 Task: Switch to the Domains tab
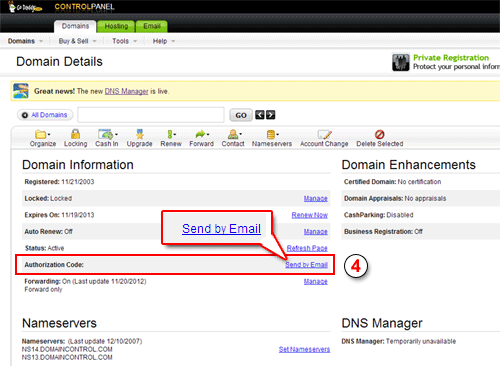point(75,26)
